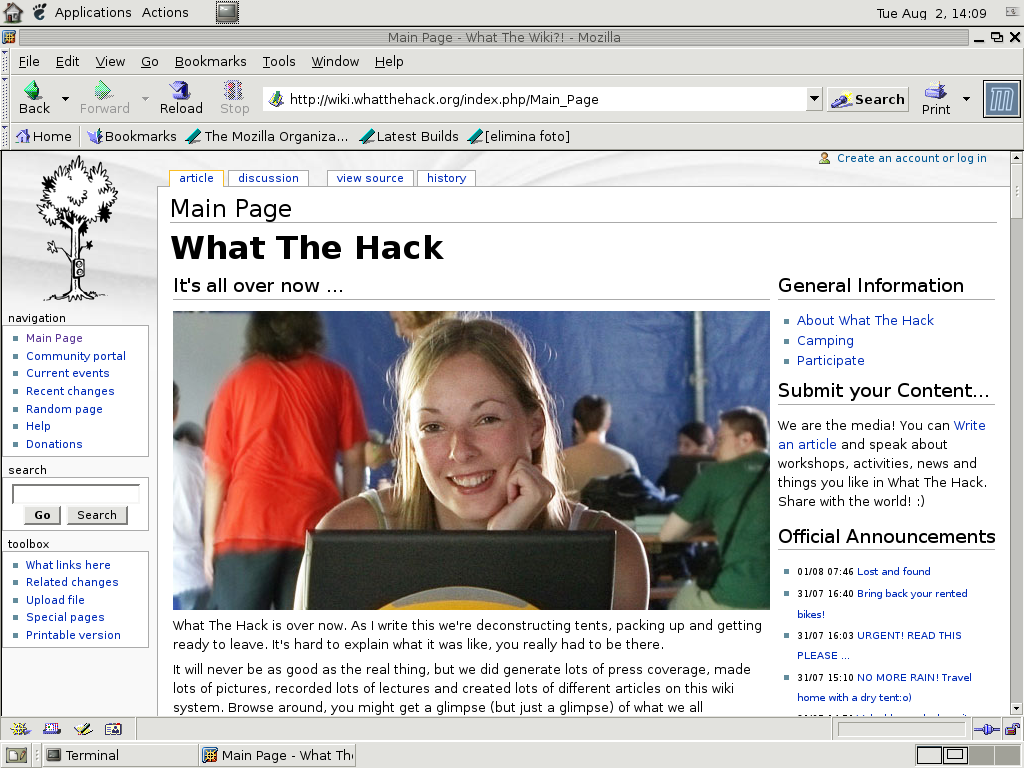This screenshot has width=1024, height=768.
Task: Click the Back navigation arrow icon
Action: point(33,90)
